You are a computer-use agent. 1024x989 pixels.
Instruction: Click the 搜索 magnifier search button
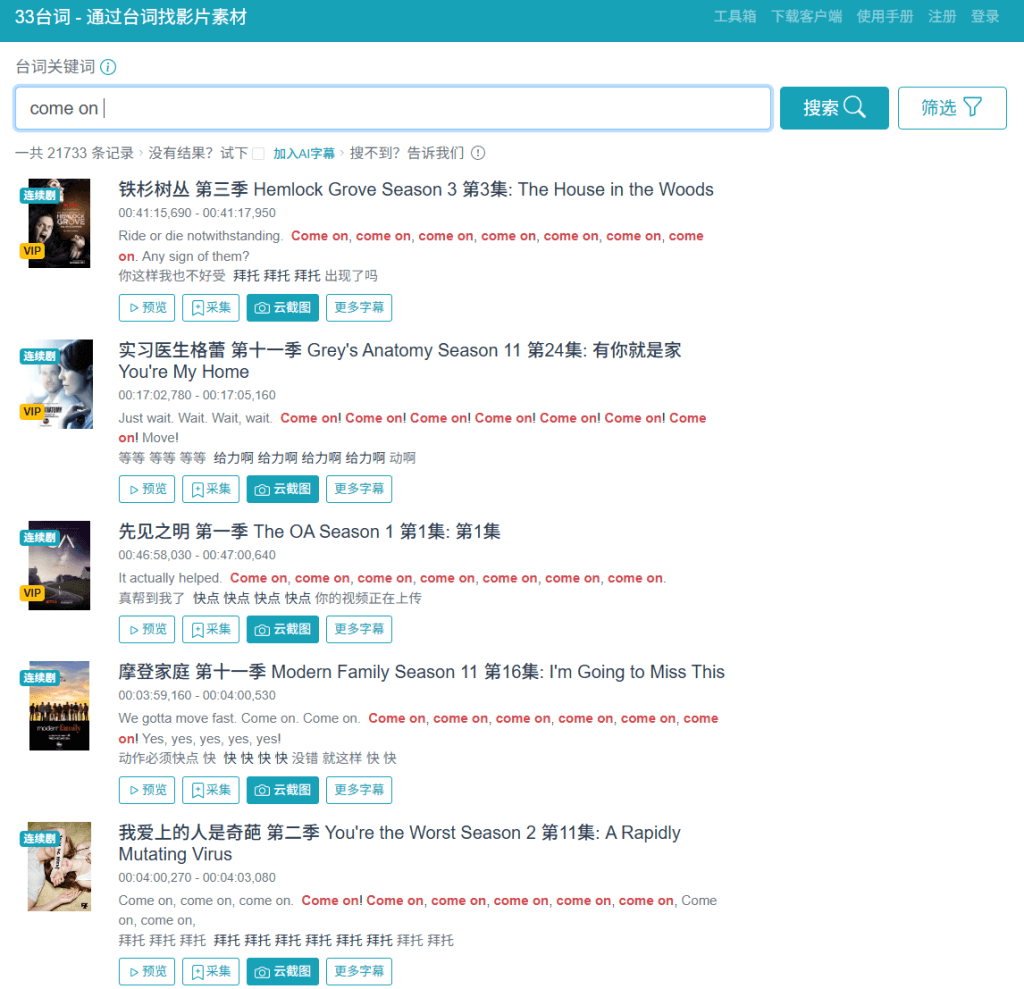[834, 108]
